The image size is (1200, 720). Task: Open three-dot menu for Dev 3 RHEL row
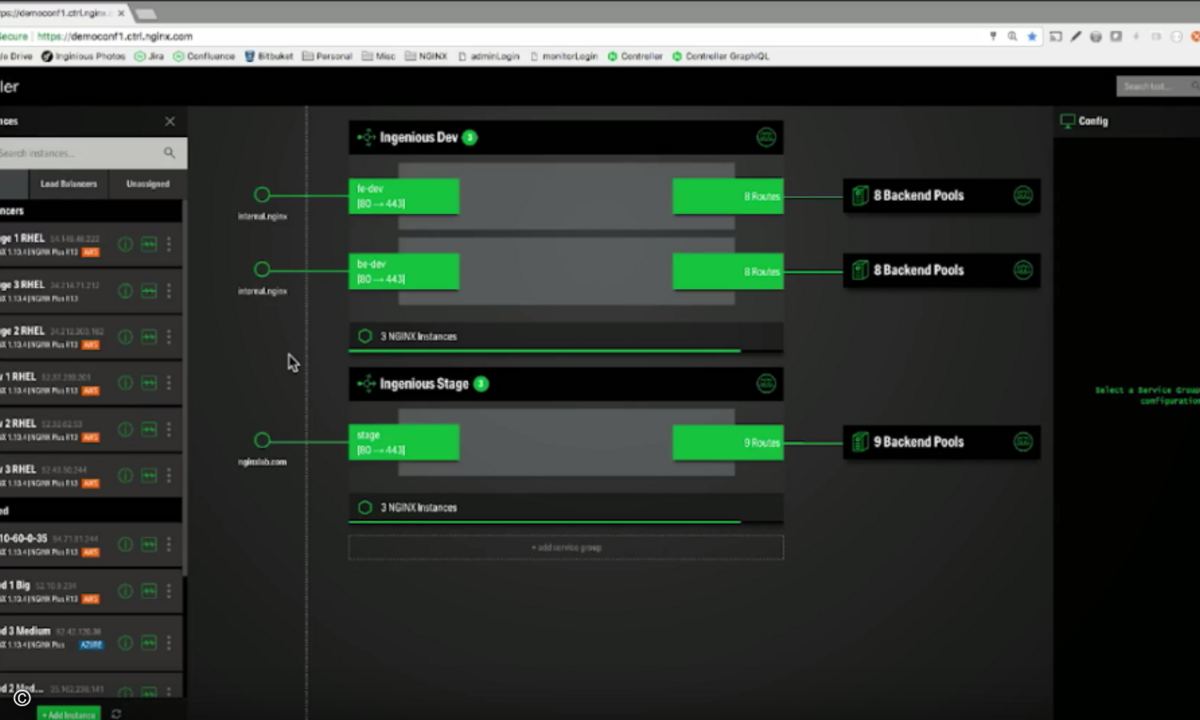[x=169, y=476]
